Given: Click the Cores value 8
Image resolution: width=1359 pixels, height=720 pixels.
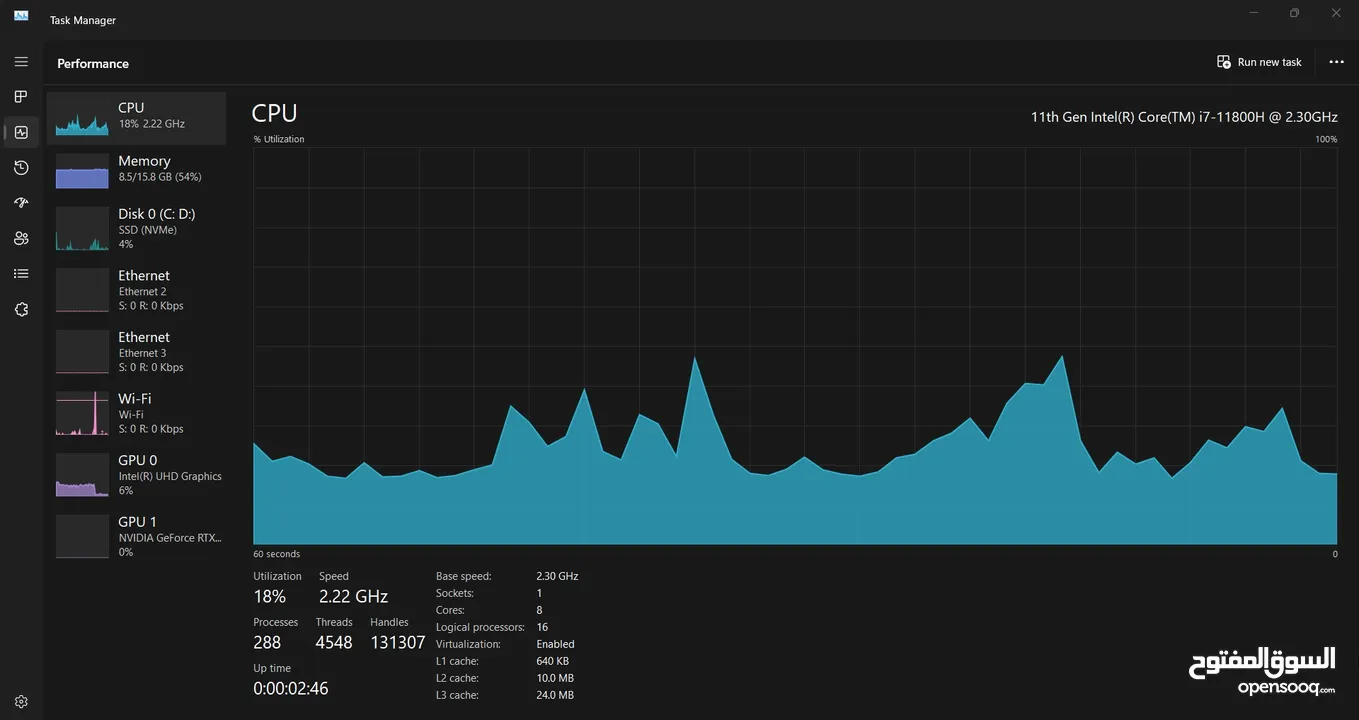Looking at the screenshot, I should point(539,610).
